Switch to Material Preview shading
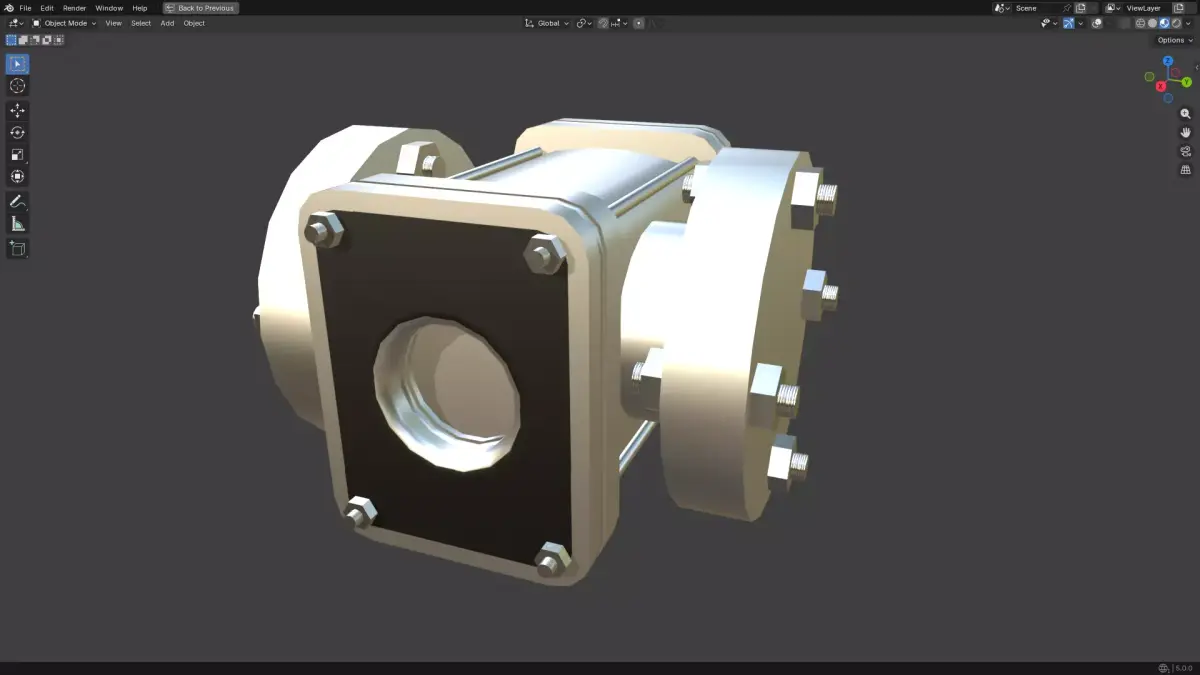 click(1164, 23)
